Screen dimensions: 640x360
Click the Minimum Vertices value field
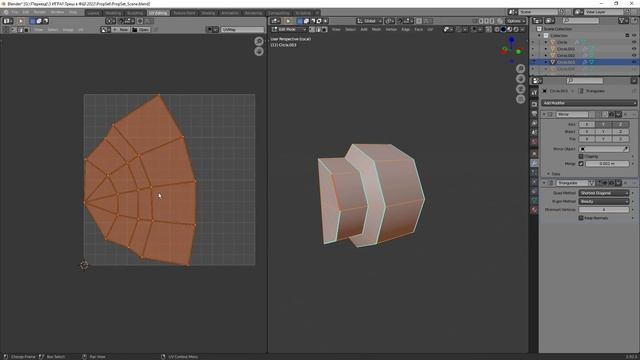604,209
